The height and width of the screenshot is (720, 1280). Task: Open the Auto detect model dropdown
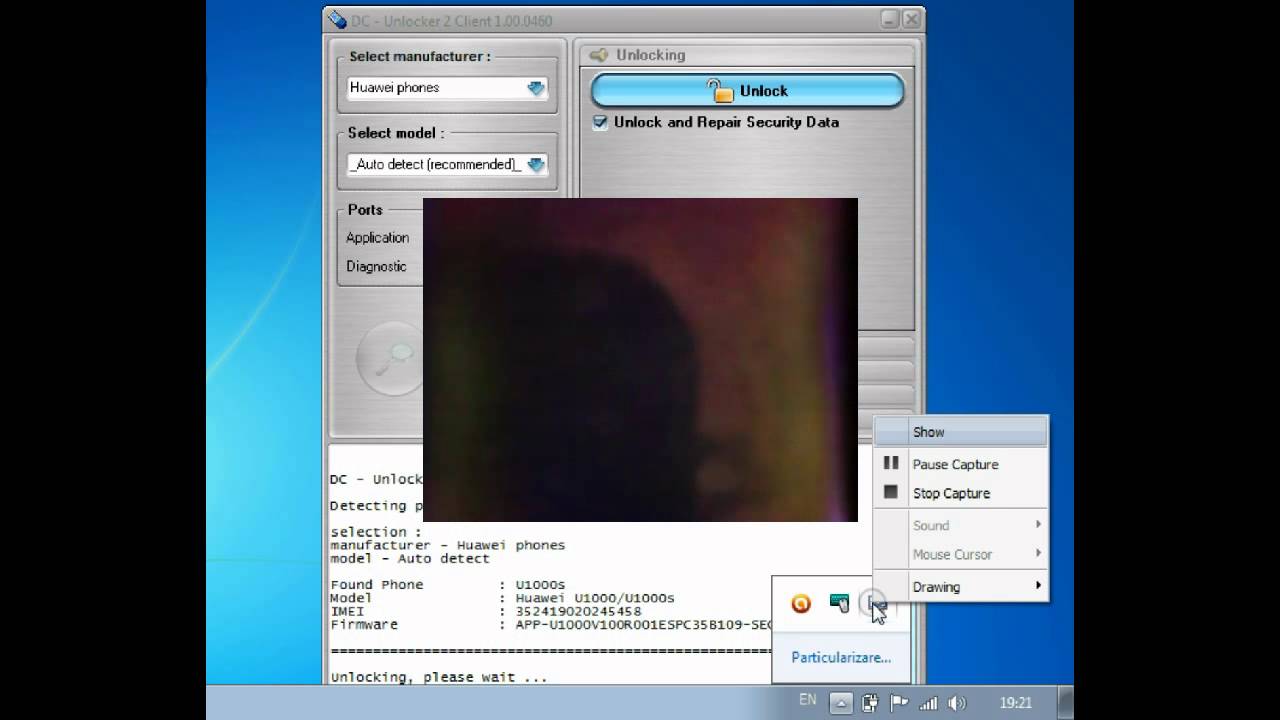pos(447,164)
